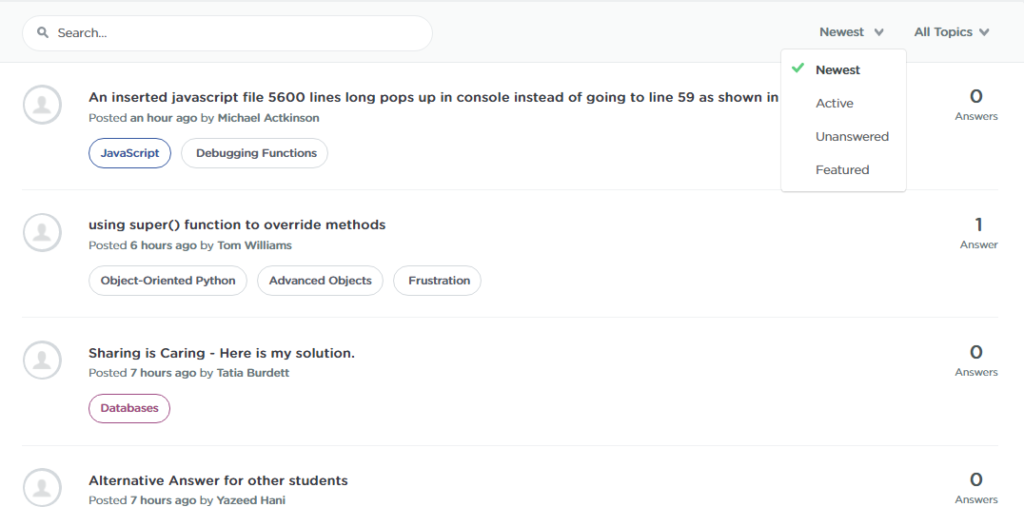Viewport: 1024px width, 507px height.
Task: Open Michael Actkinson's avatar icon
Action: pos(42,105)
